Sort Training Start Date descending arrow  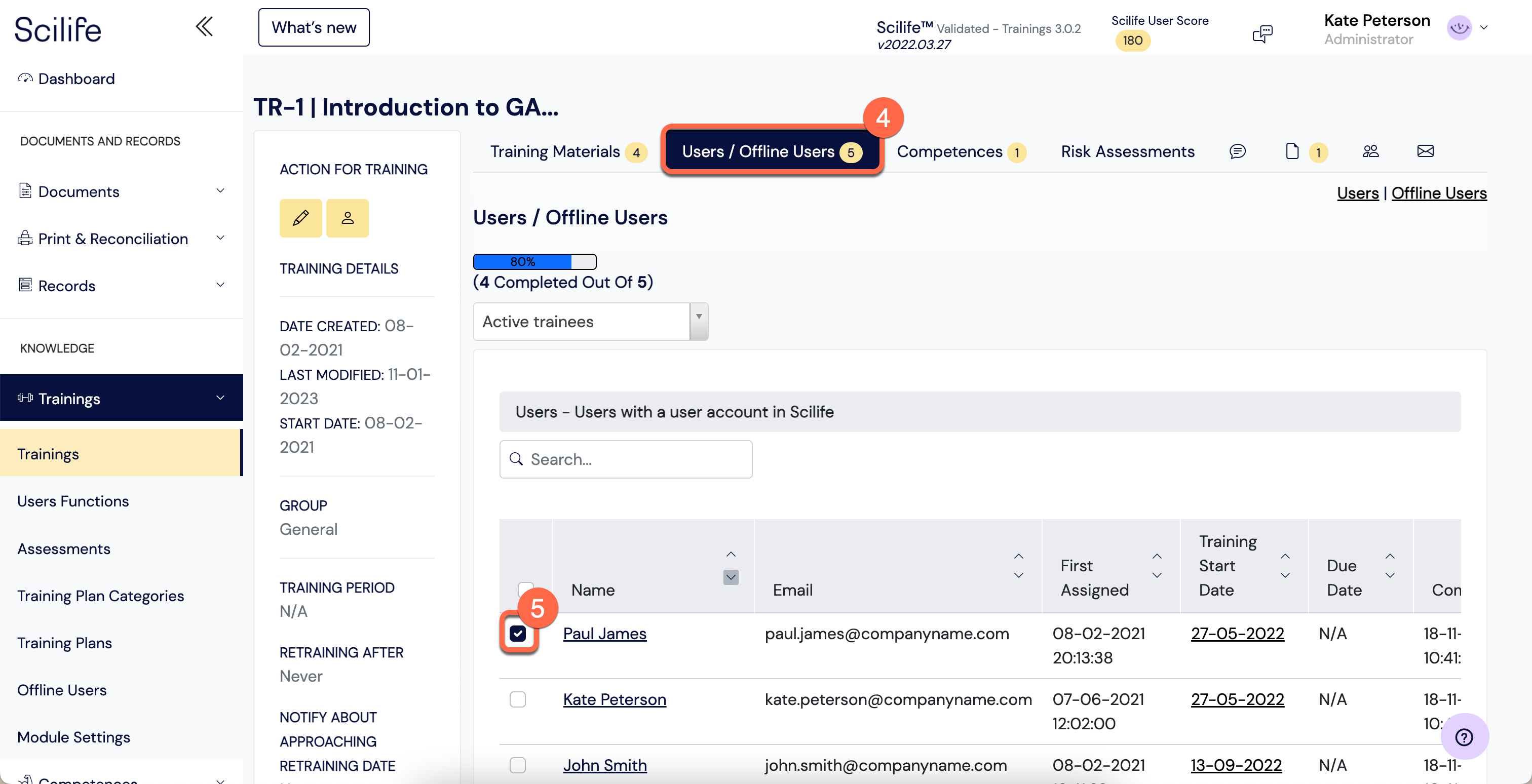(x=1285, y=575)
